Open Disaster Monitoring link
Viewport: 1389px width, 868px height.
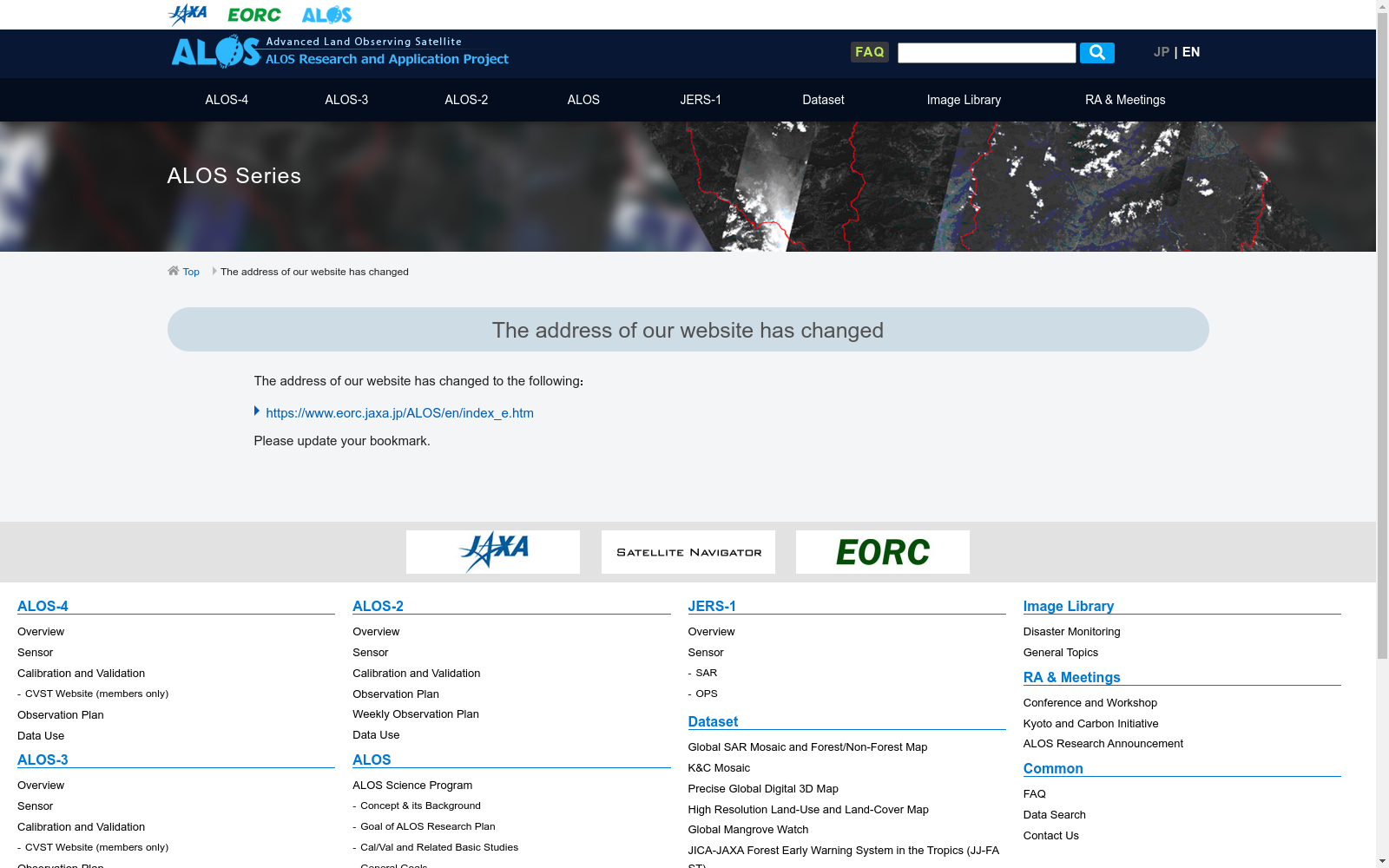(x=1071, y=631)
